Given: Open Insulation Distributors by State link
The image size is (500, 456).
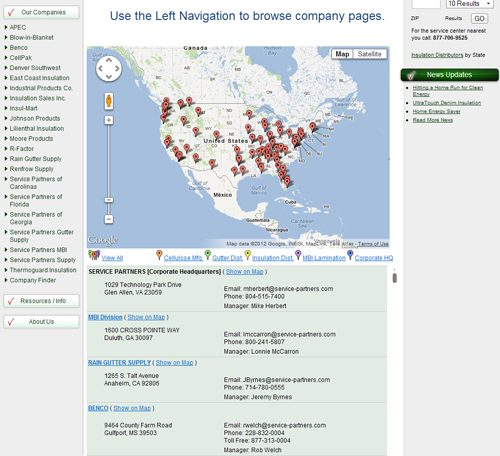Looking at the screenshot, I should coord(437,55).
